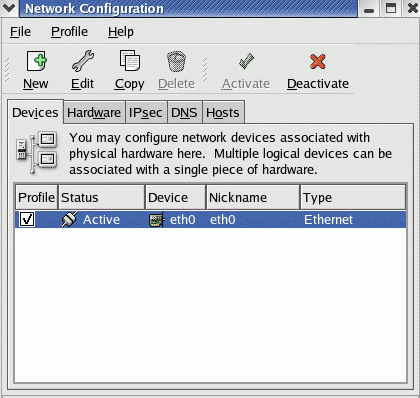This screenshot has height=398, width=420.
Task: Switch to the Hardware tab
Action: [x=94, y=113]
